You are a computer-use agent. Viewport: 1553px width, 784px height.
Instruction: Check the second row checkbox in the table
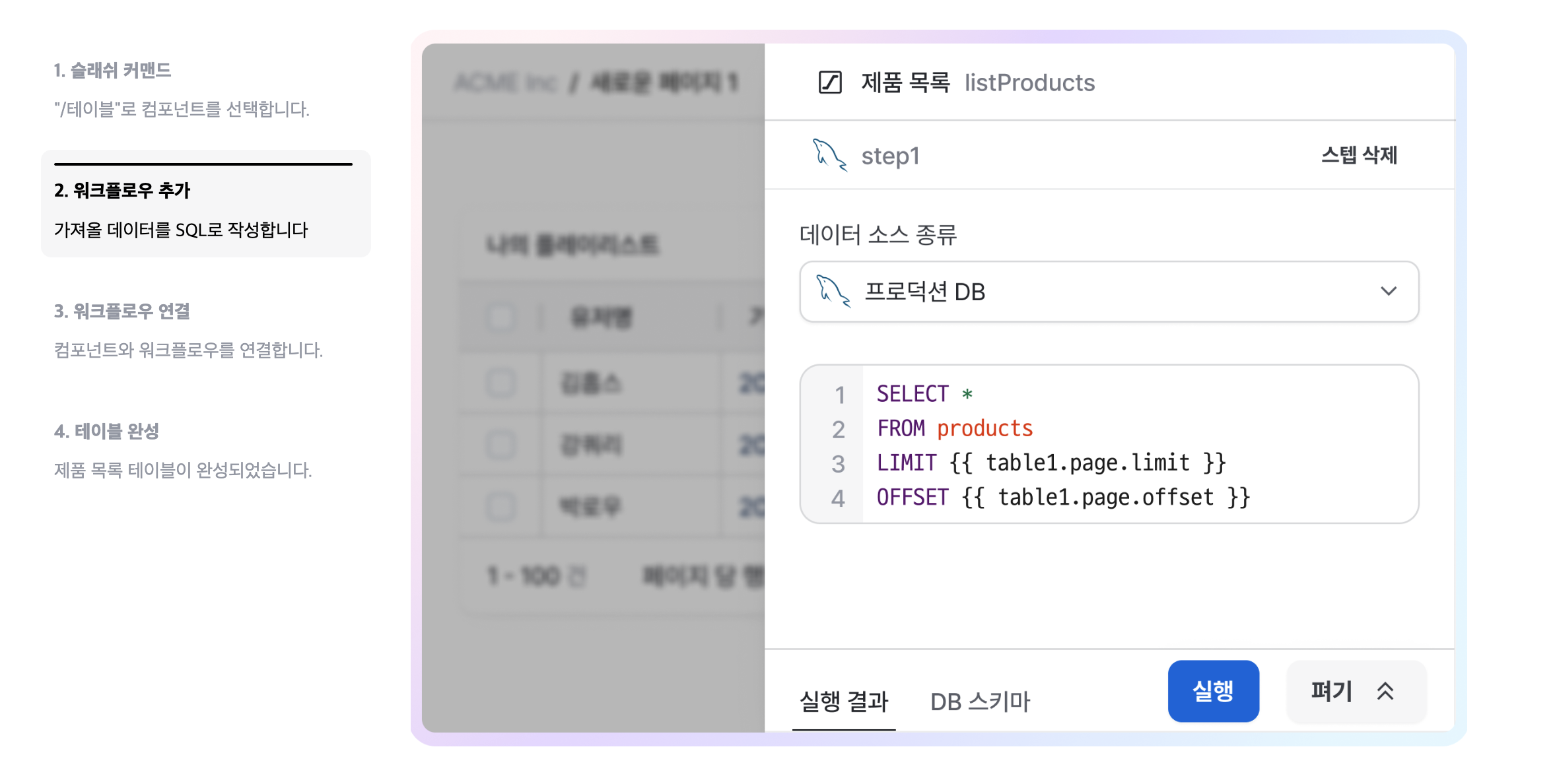pos(500,445)
